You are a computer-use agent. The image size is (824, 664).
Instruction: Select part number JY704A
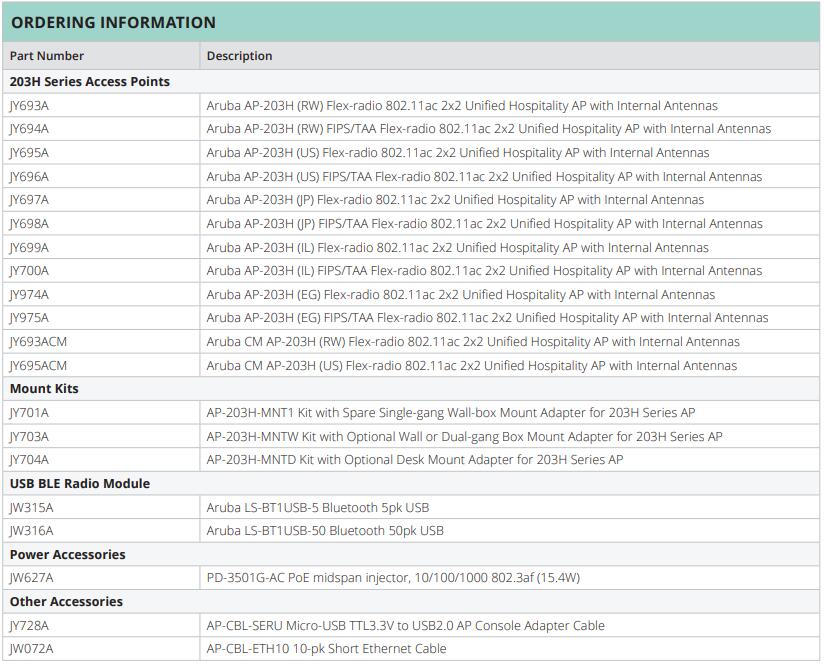tap(29, 460)
